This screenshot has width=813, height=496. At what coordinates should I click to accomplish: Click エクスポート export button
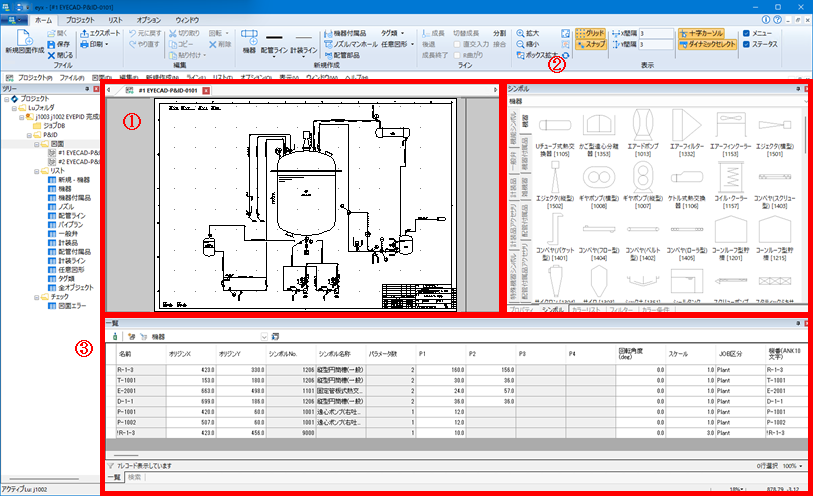(x=100, y=33)
